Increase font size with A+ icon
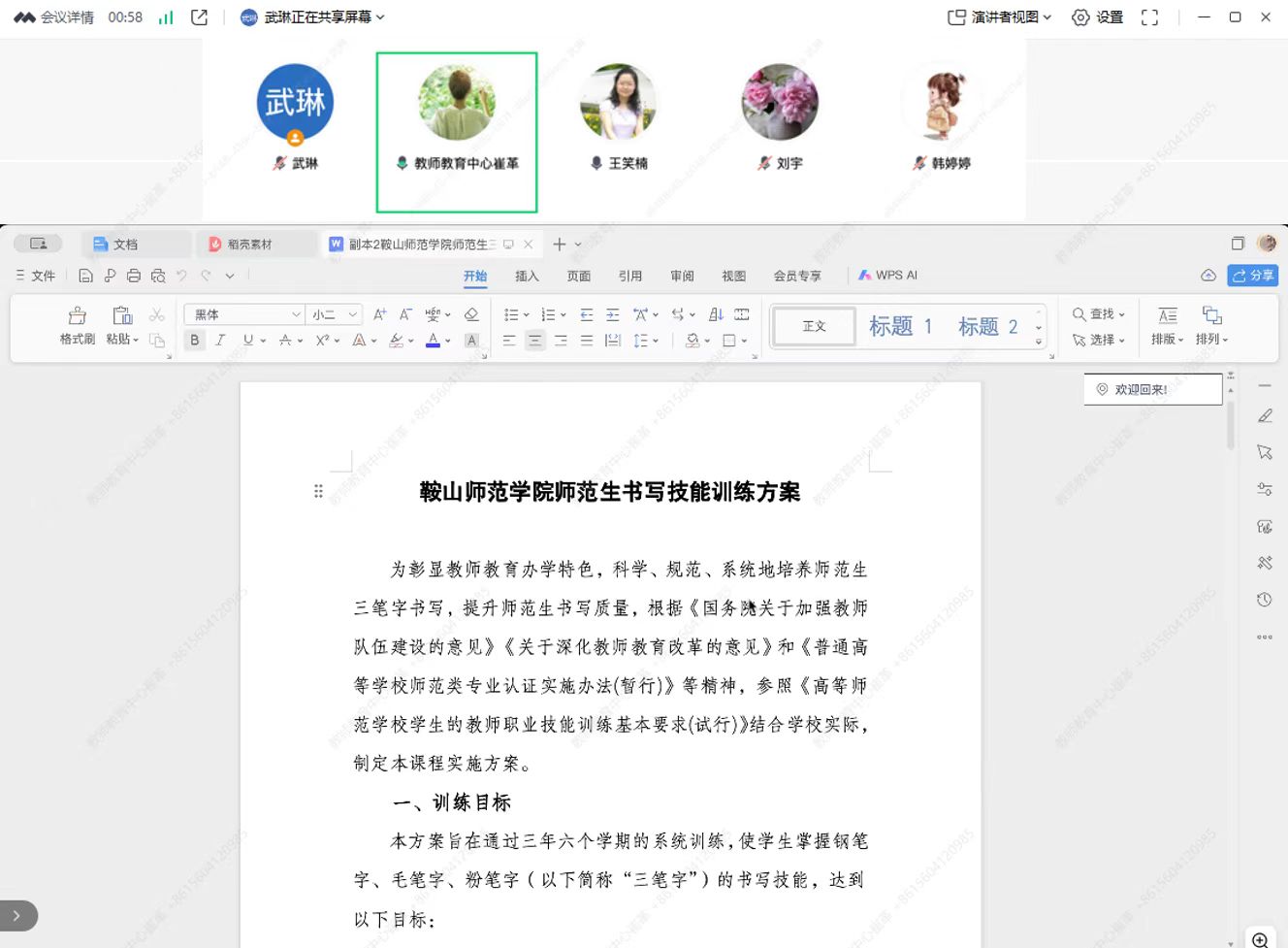The width and height of the screenshot is (1288, 948). pyautogui.click(x=380, y=314)
